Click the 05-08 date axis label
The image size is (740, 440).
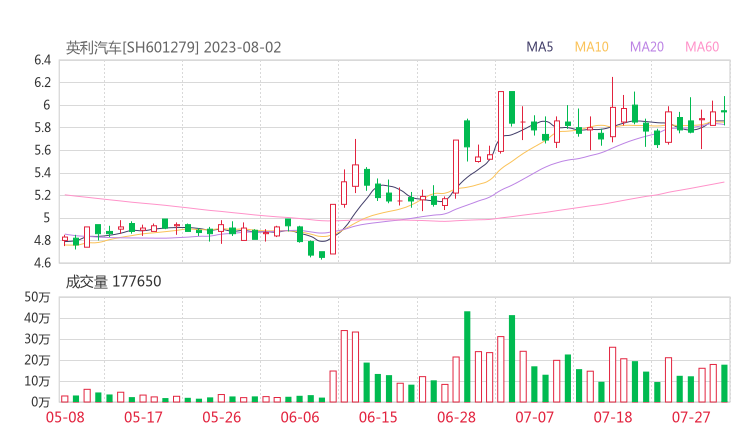coord(65,417)
